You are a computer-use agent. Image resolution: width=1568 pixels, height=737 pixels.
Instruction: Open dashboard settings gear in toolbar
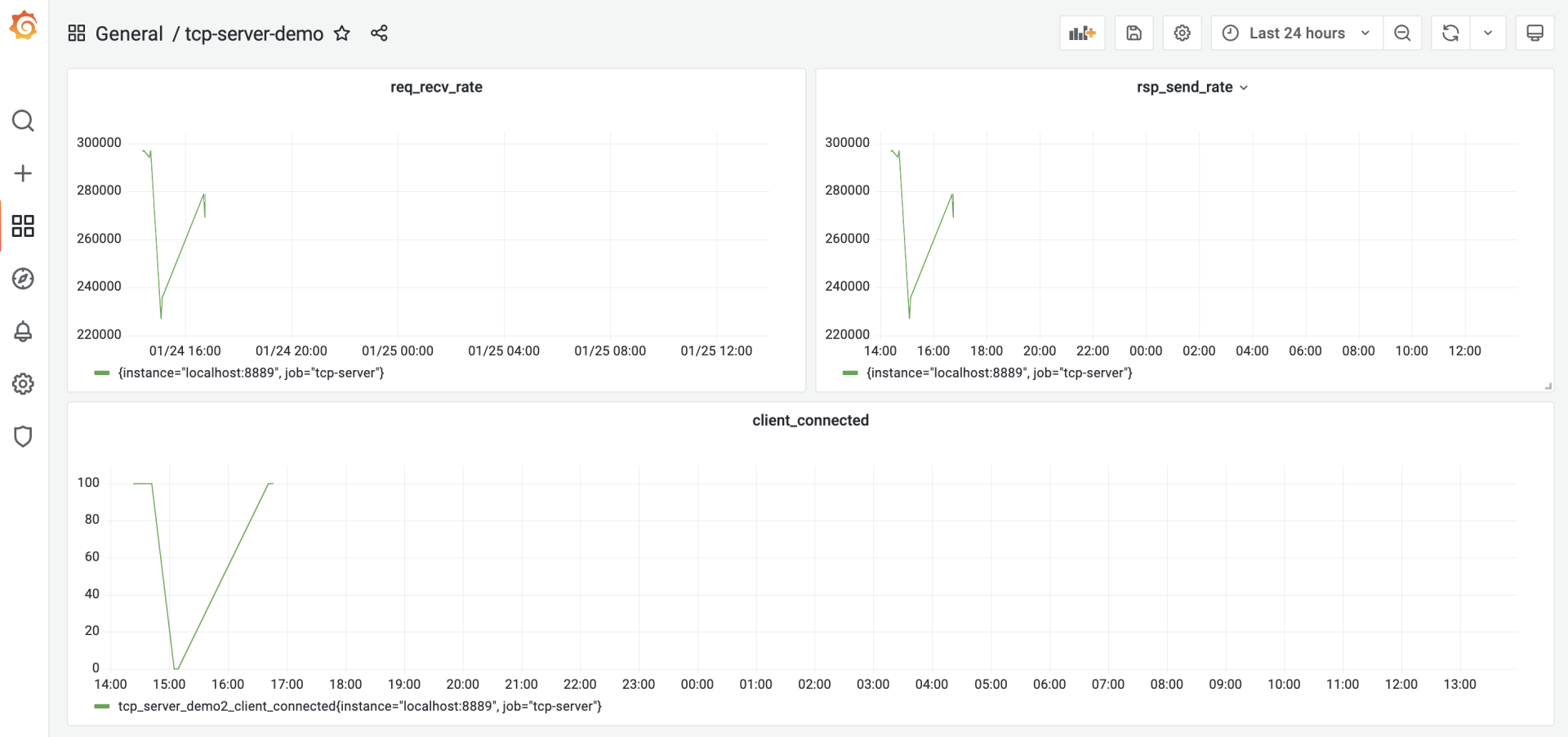click(1182, 33)
